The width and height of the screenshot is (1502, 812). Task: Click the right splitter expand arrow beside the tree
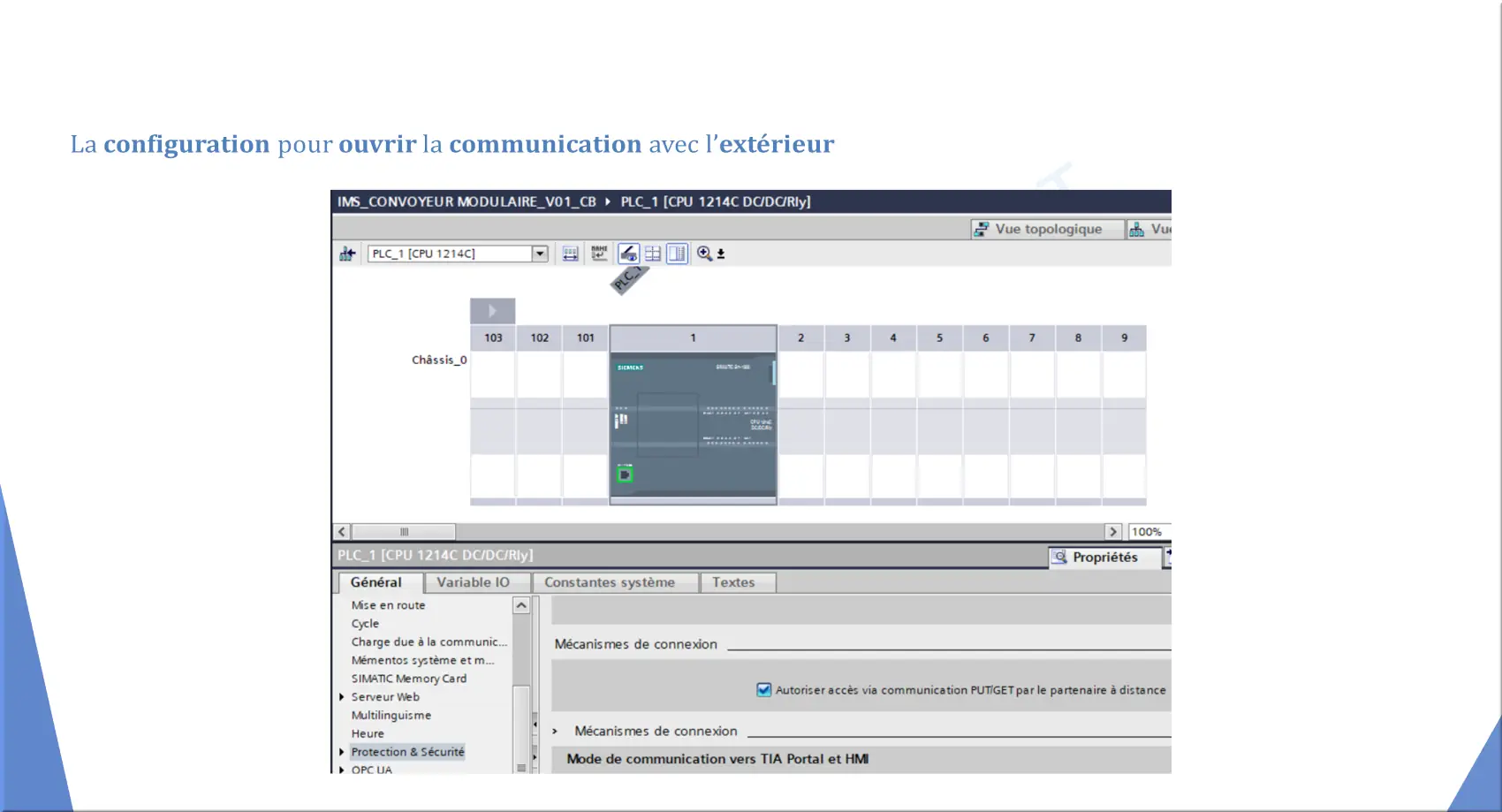535,757
